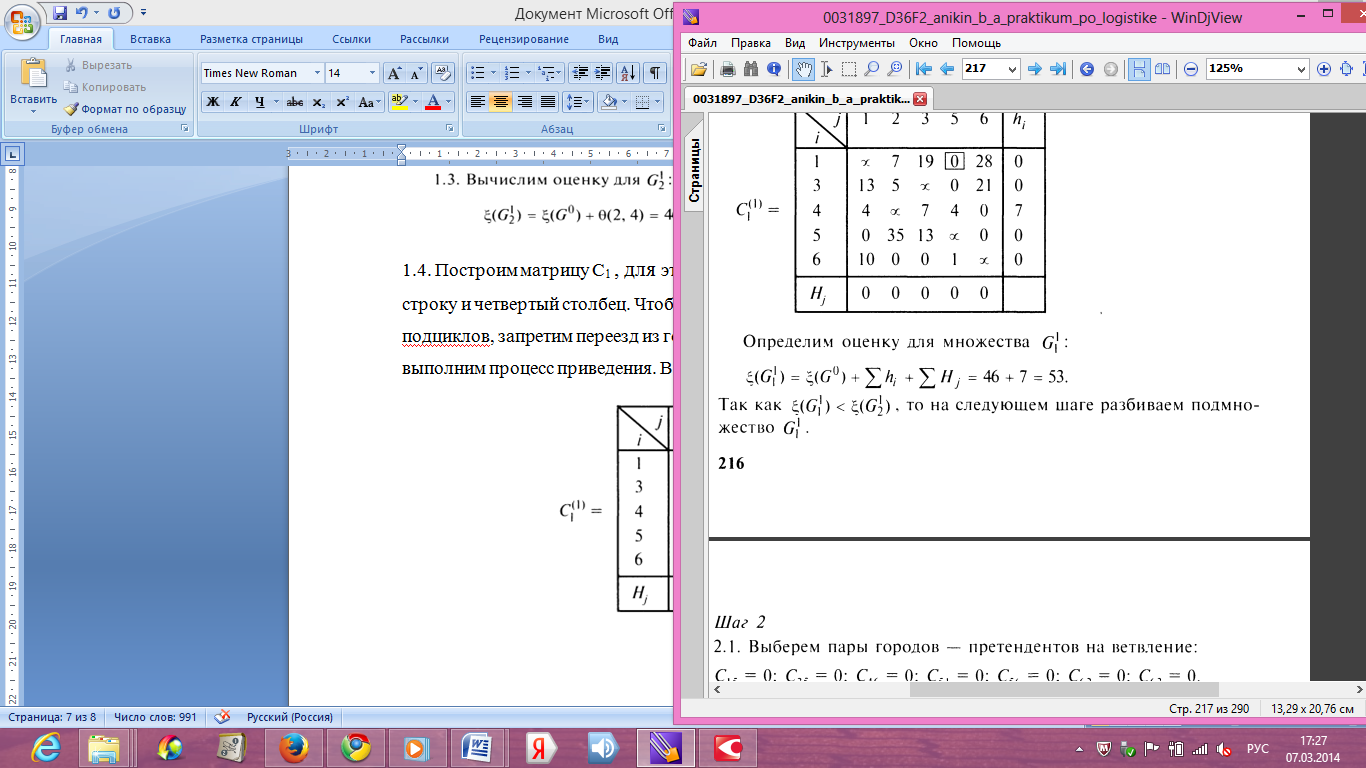Click the Save icon in Word's quick access toolbar

pos(60,13)
